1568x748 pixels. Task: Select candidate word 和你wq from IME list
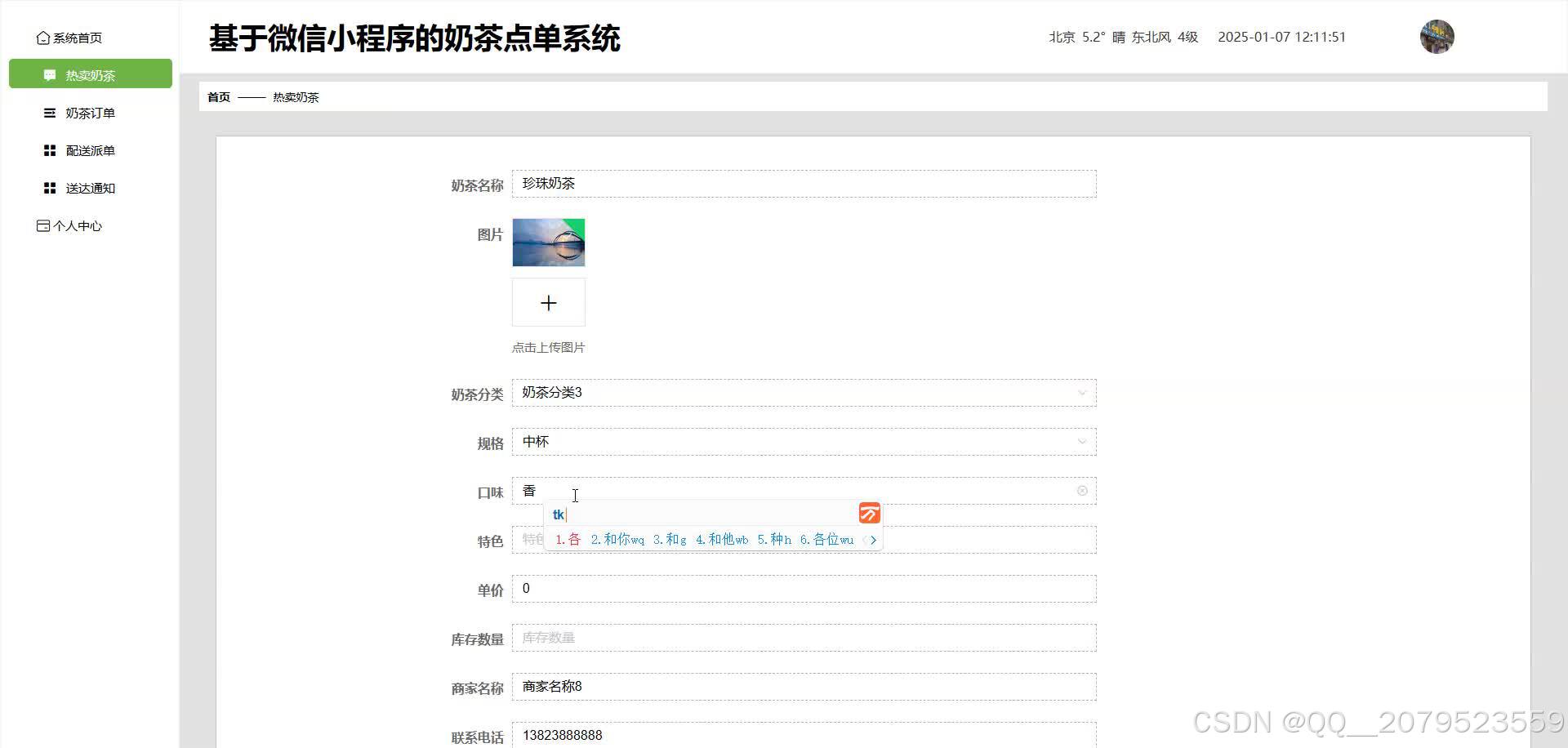click(617, 540)
